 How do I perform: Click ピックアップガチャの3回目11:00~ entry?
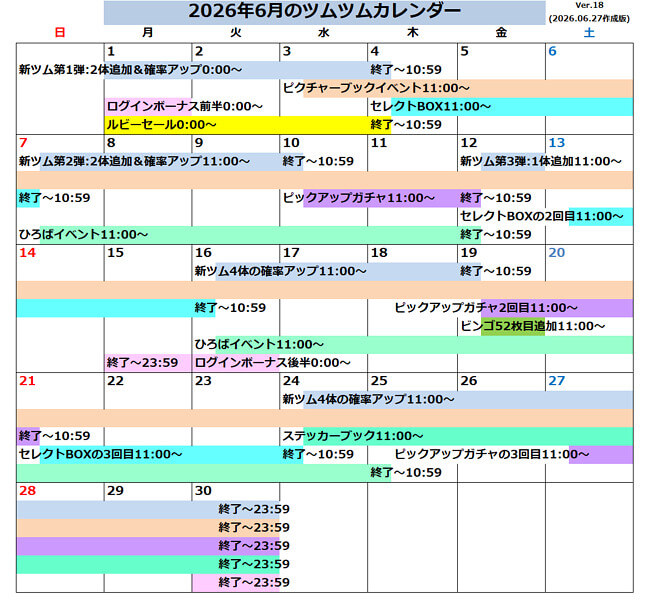point(492,454)
